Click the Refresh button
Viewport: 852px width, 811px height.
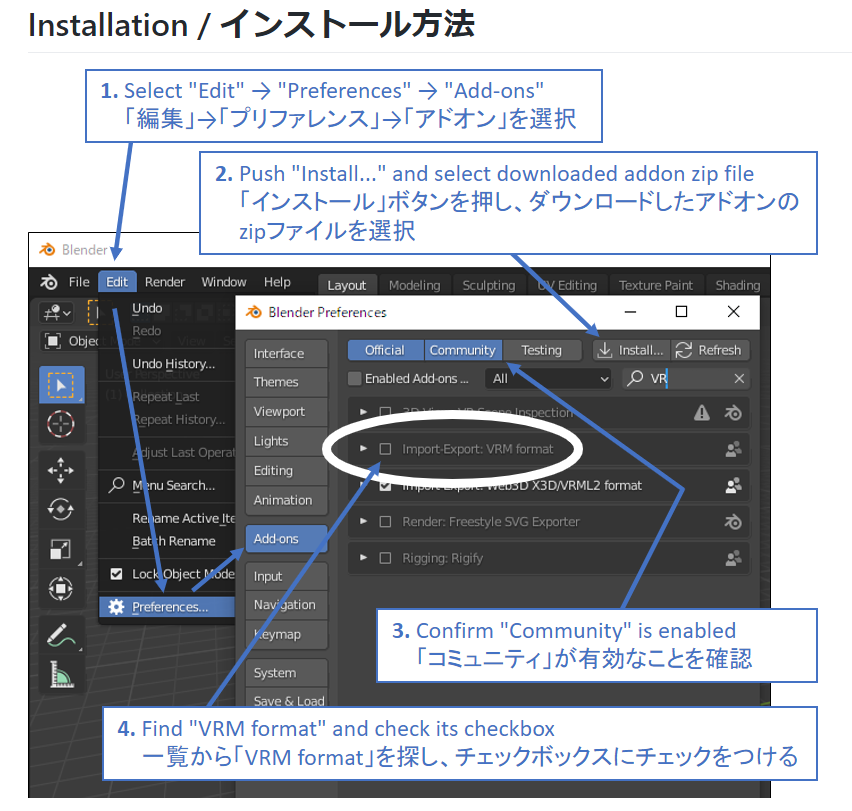pos(710,350)
